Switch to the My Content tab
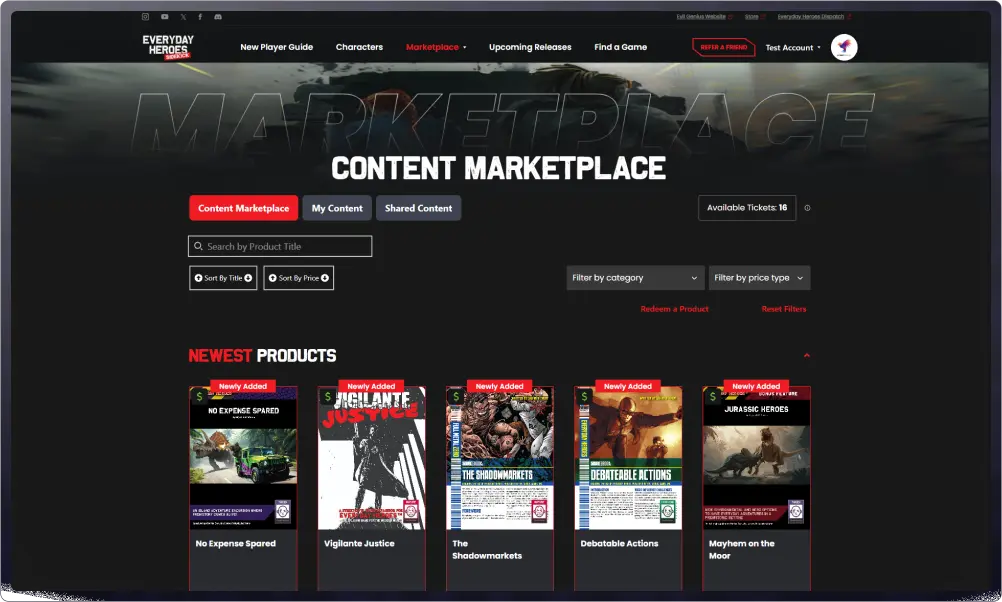The height and width of the screenshot is (602, 1002). [x=337, y=208]
